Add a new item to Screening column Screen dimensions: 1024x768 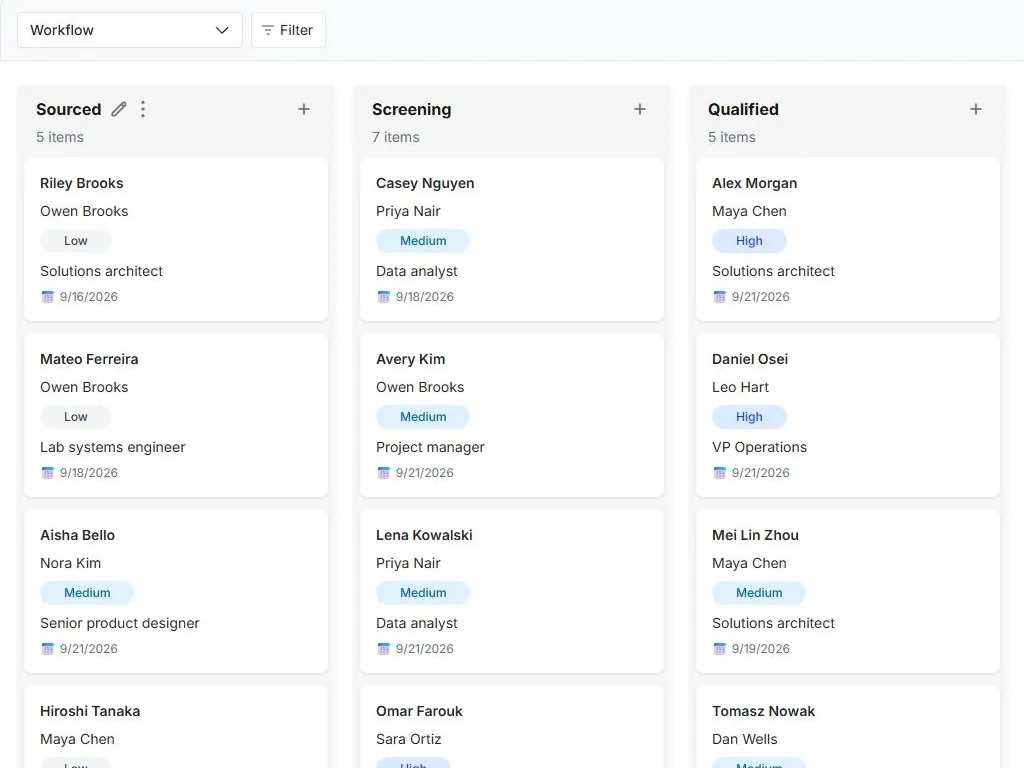[640, 109]
